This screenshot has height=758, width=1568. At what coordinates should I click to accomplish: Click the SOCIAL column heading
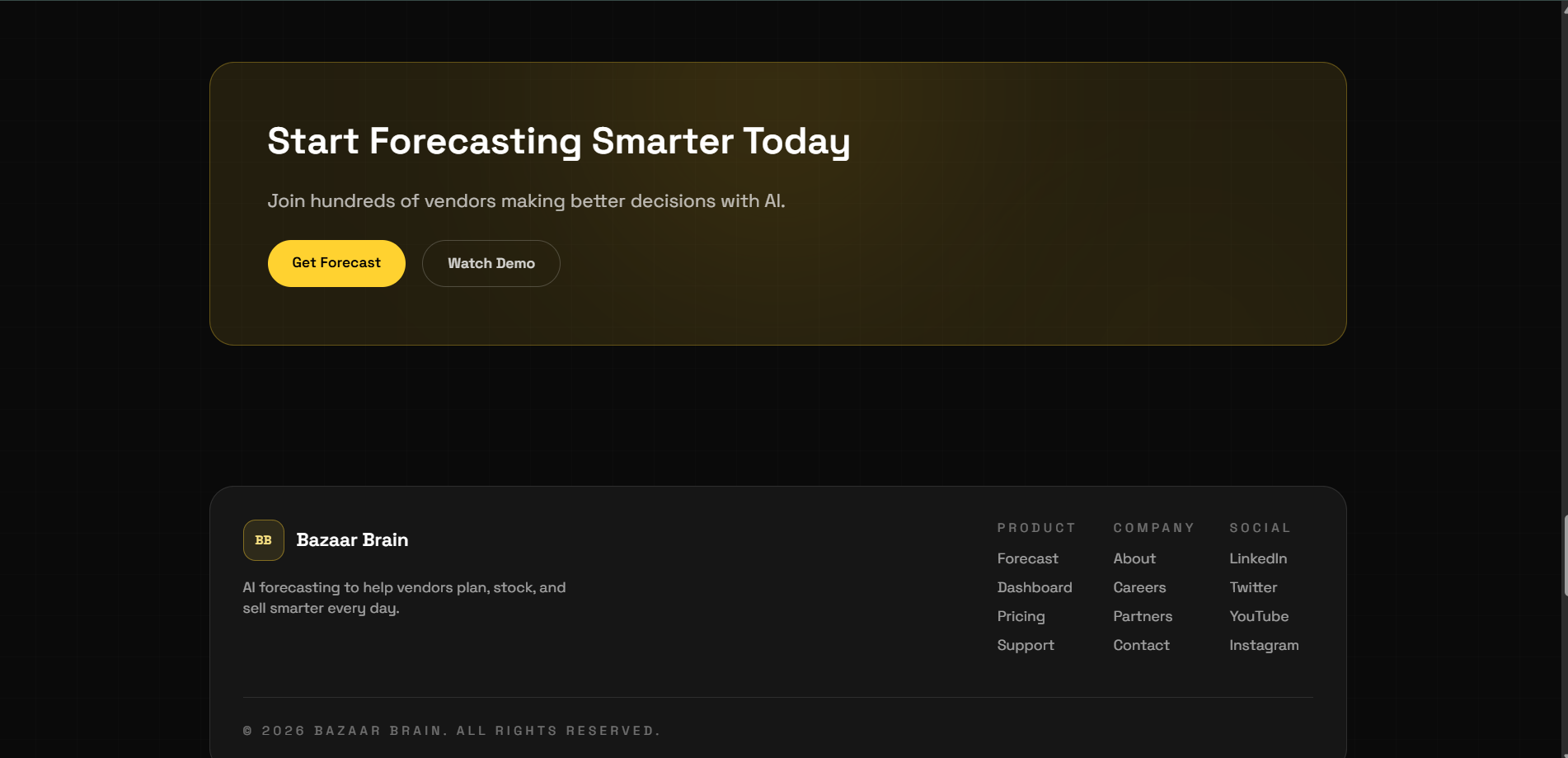(1260, 528)
